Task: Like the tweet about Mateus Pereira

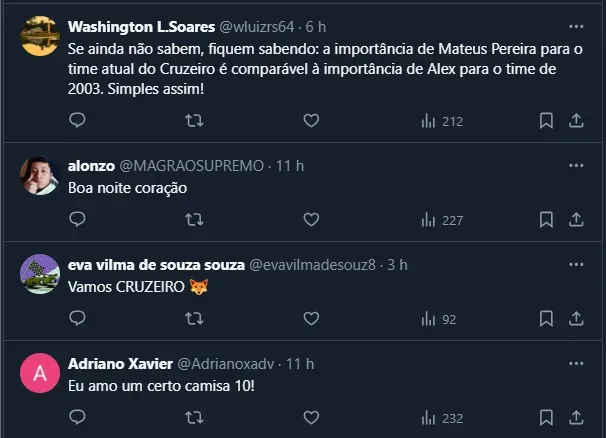Action: pyautogui.click(x=311, y=120)
